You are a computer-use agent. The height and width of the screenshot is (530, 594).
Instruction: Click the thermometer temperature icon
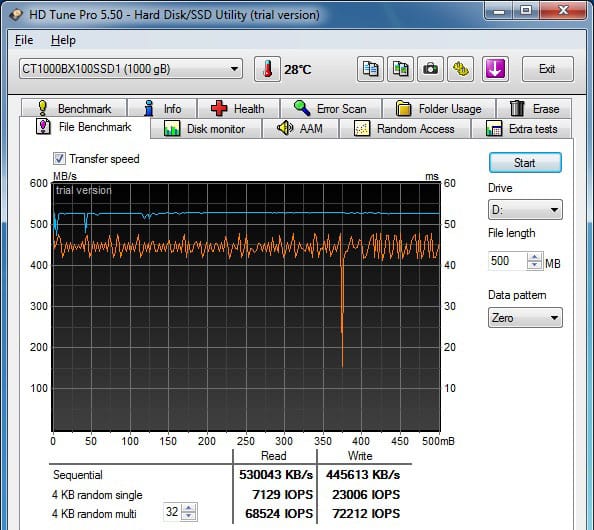pyautogui.click(x=267, y=69)
